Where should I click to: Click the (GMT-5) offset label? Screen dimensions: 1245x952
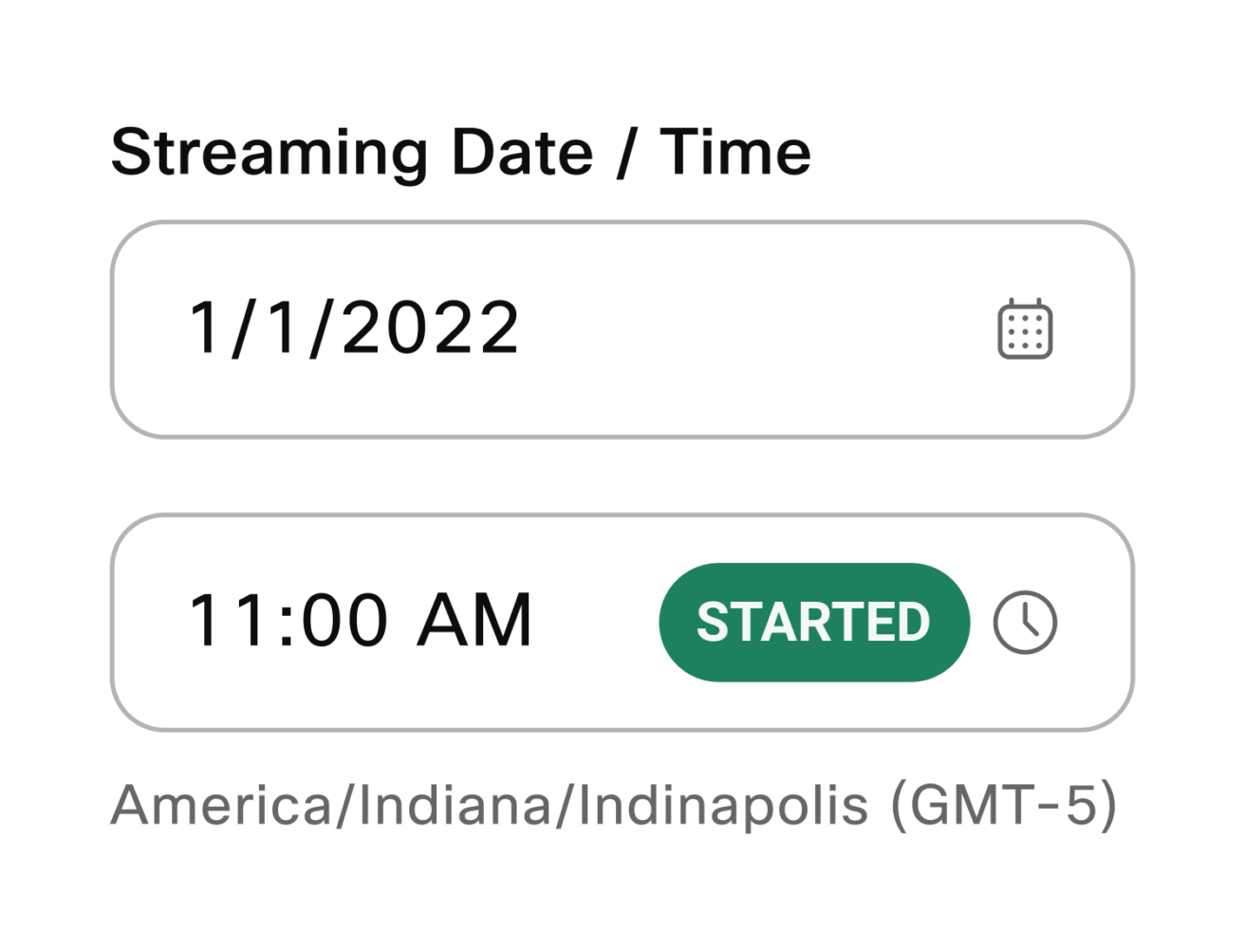[x=1004, y=805]
